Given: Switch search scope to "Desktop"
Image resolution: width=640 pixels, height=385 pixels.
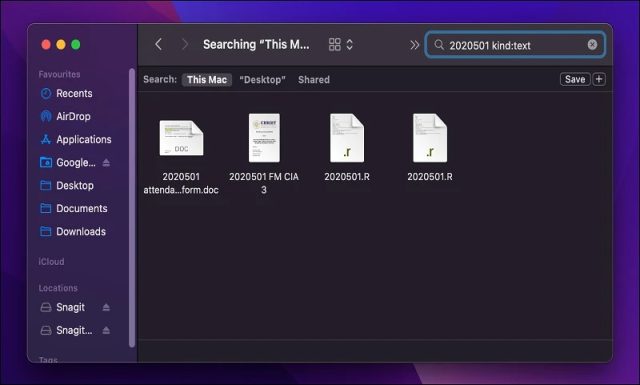Looking at the screenshot, I should [262, 80].
